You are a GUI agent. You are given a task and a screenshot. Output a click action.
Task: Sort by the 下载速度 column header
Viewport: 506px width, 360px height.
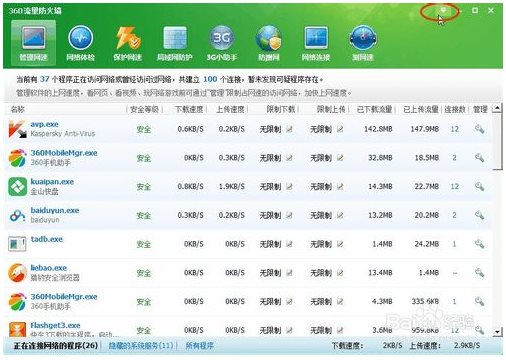189,109
